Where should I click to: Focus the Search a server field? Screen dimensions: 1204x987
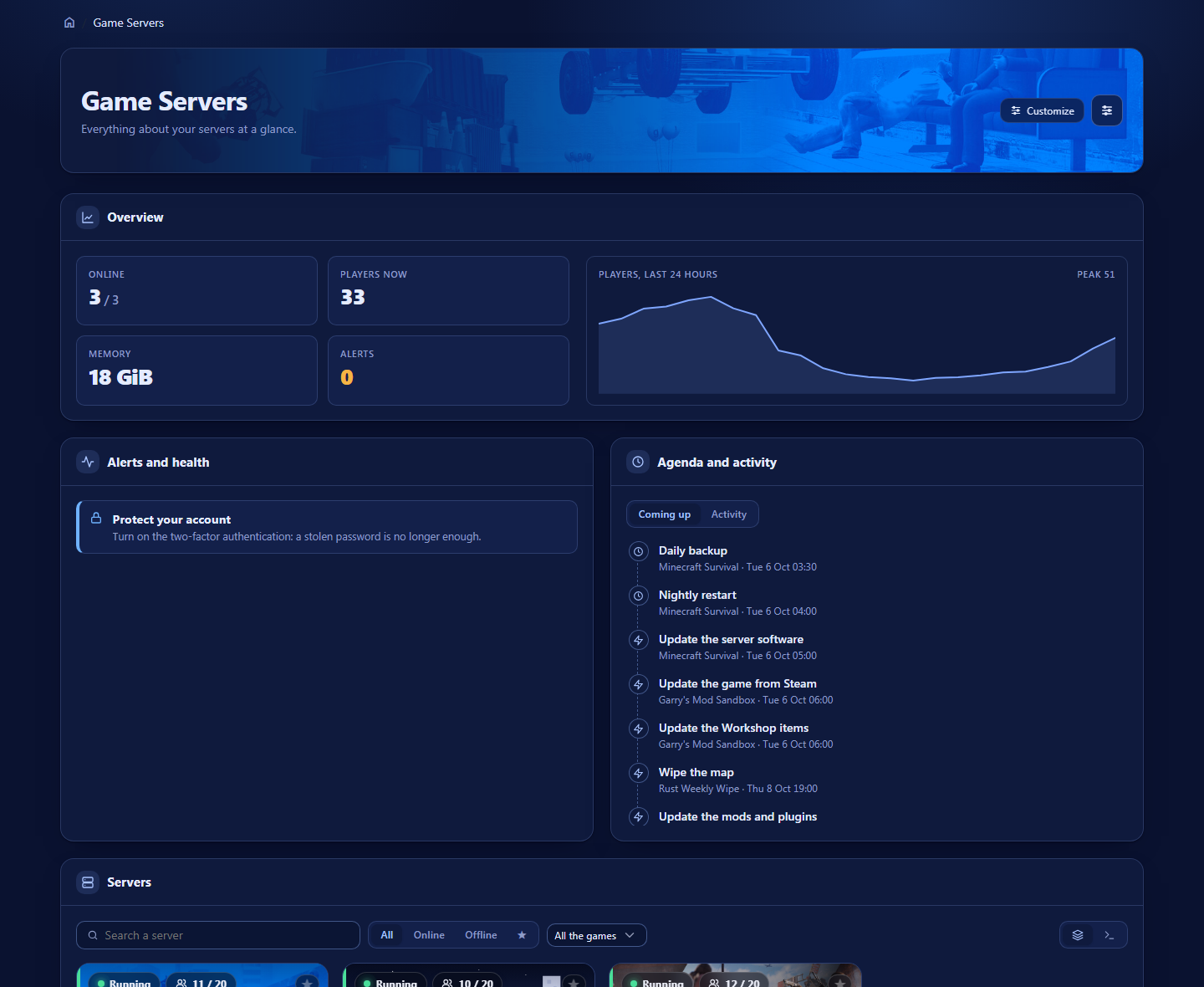pos(218,935)
